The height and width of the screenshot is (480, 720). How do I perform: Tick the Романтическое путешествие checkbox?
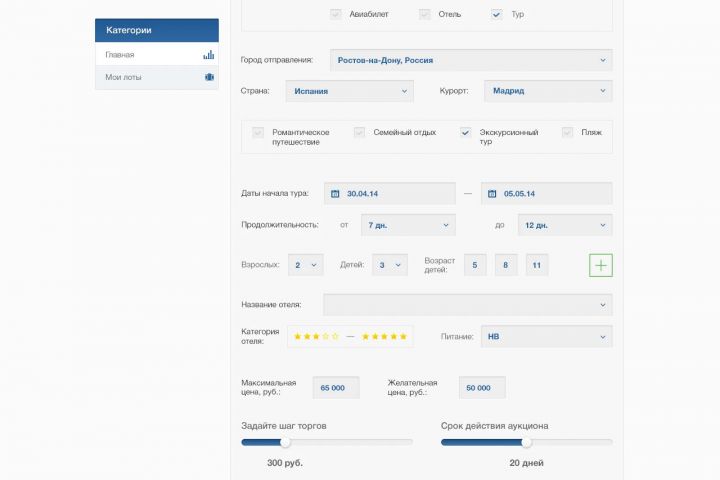point(258,132)
